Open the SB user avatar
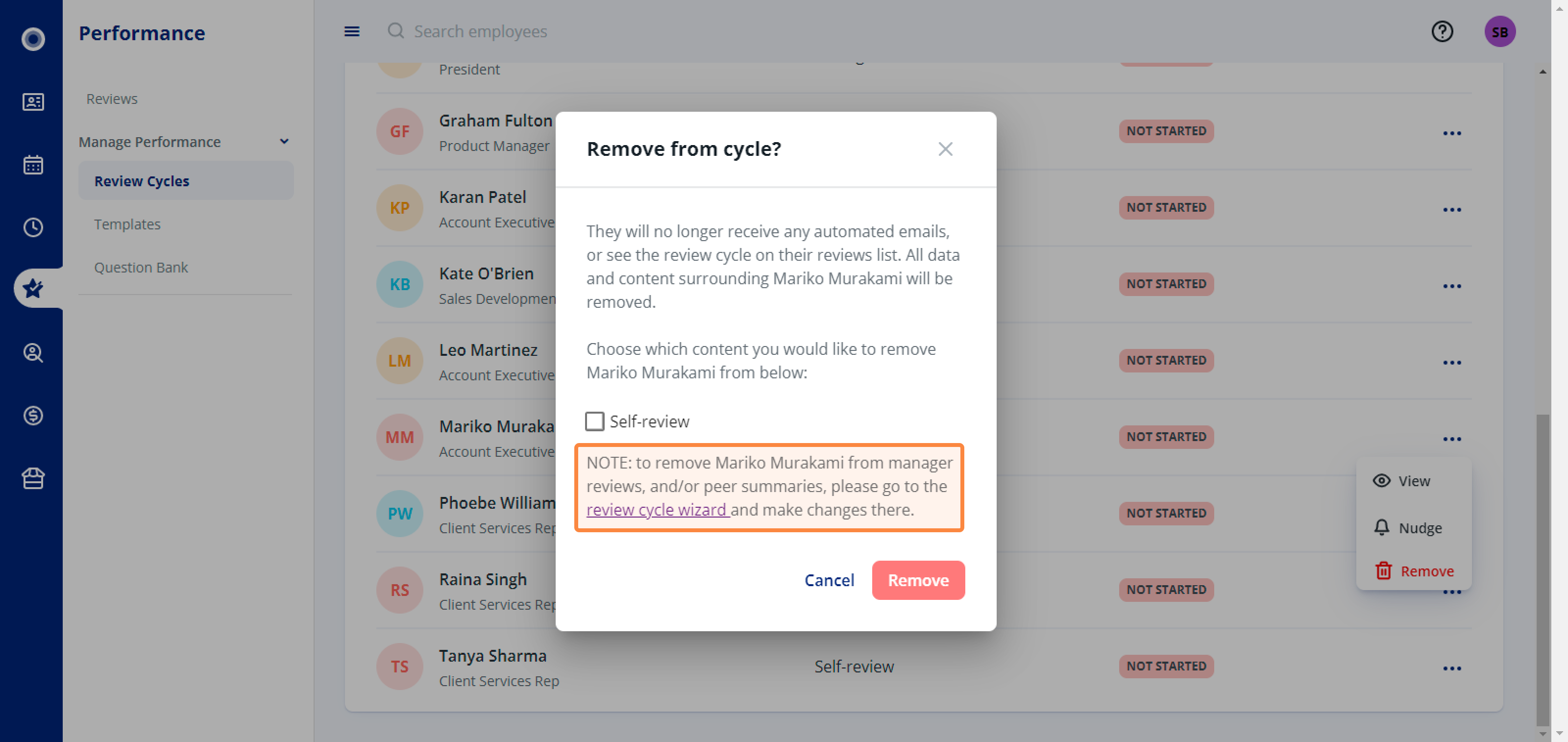The height and width of the screenshot is (742, 1568). (1499, 32)
